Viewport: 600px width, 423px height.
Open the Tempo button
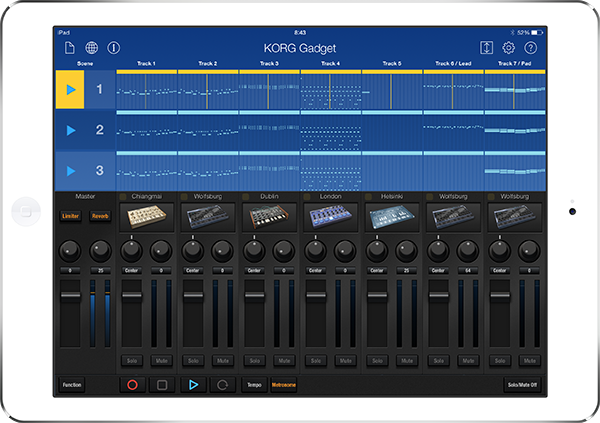click(x=254, y=385)
